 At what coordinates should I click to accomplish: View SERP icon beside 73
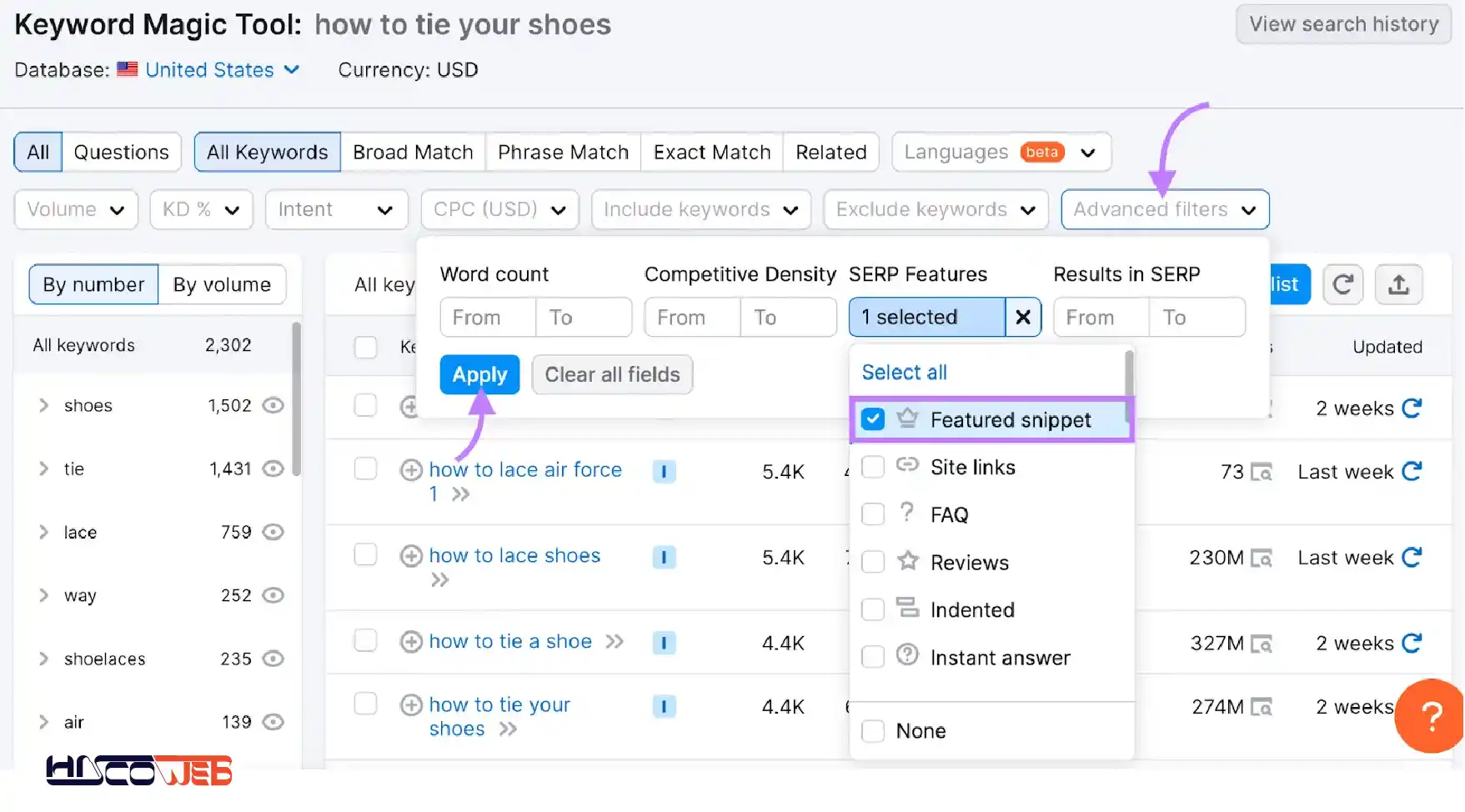pyautogui.click(x=1262, y=473)
